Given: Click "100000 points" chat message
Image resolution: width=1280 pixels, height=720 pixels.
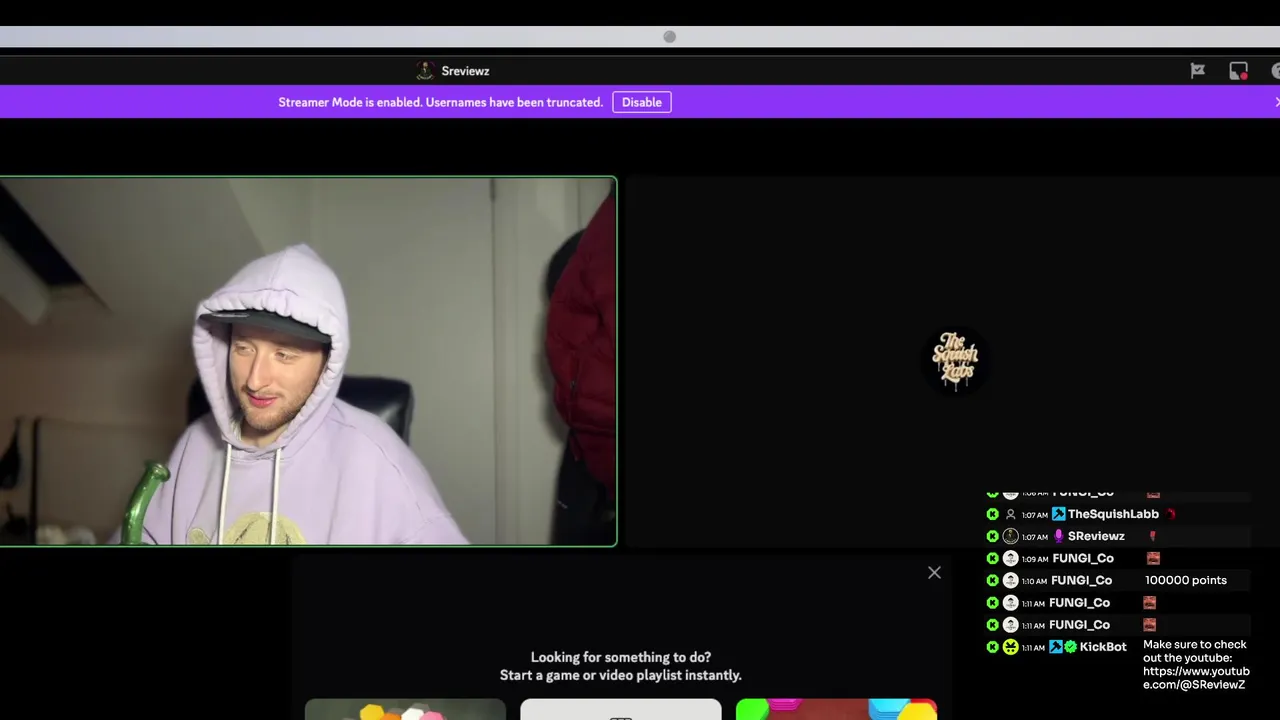Looking at the screenshot, I should pos(1186,580).
